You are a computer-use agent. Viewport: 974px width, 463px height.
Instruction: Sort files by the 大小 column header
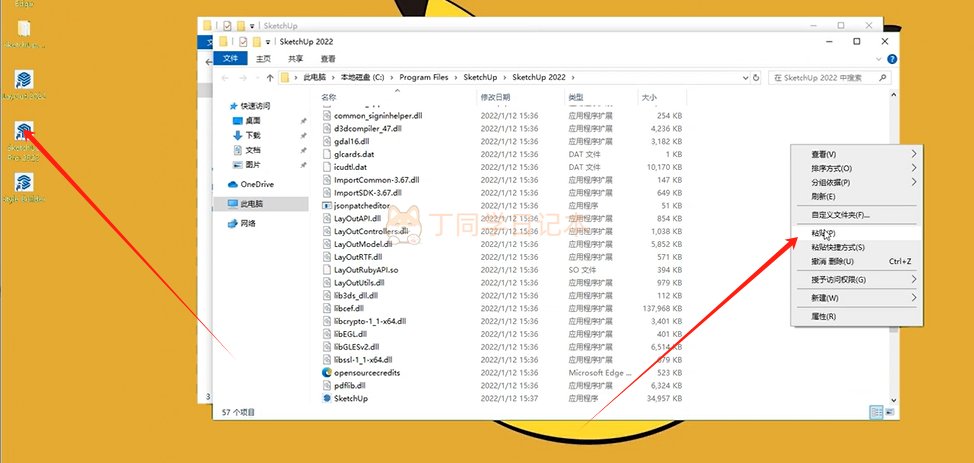[649, 98]
